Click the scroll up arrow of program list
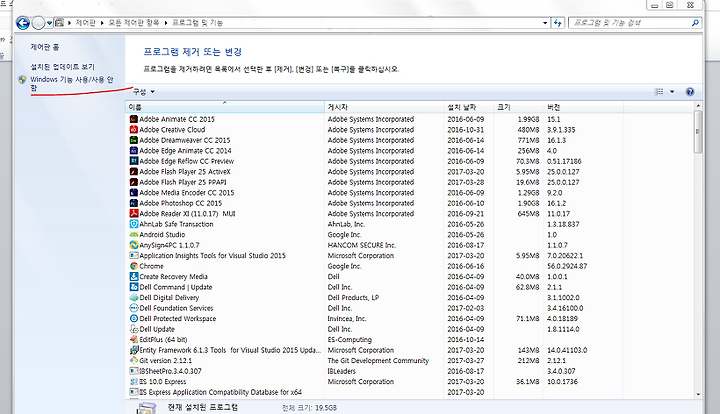 (698, 106)
